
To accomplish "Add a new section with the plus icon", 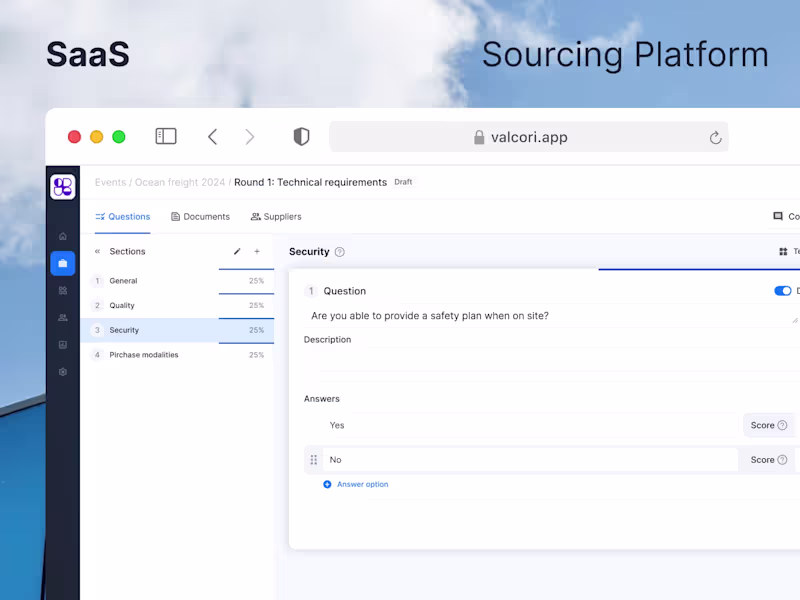I will point(257,252).
